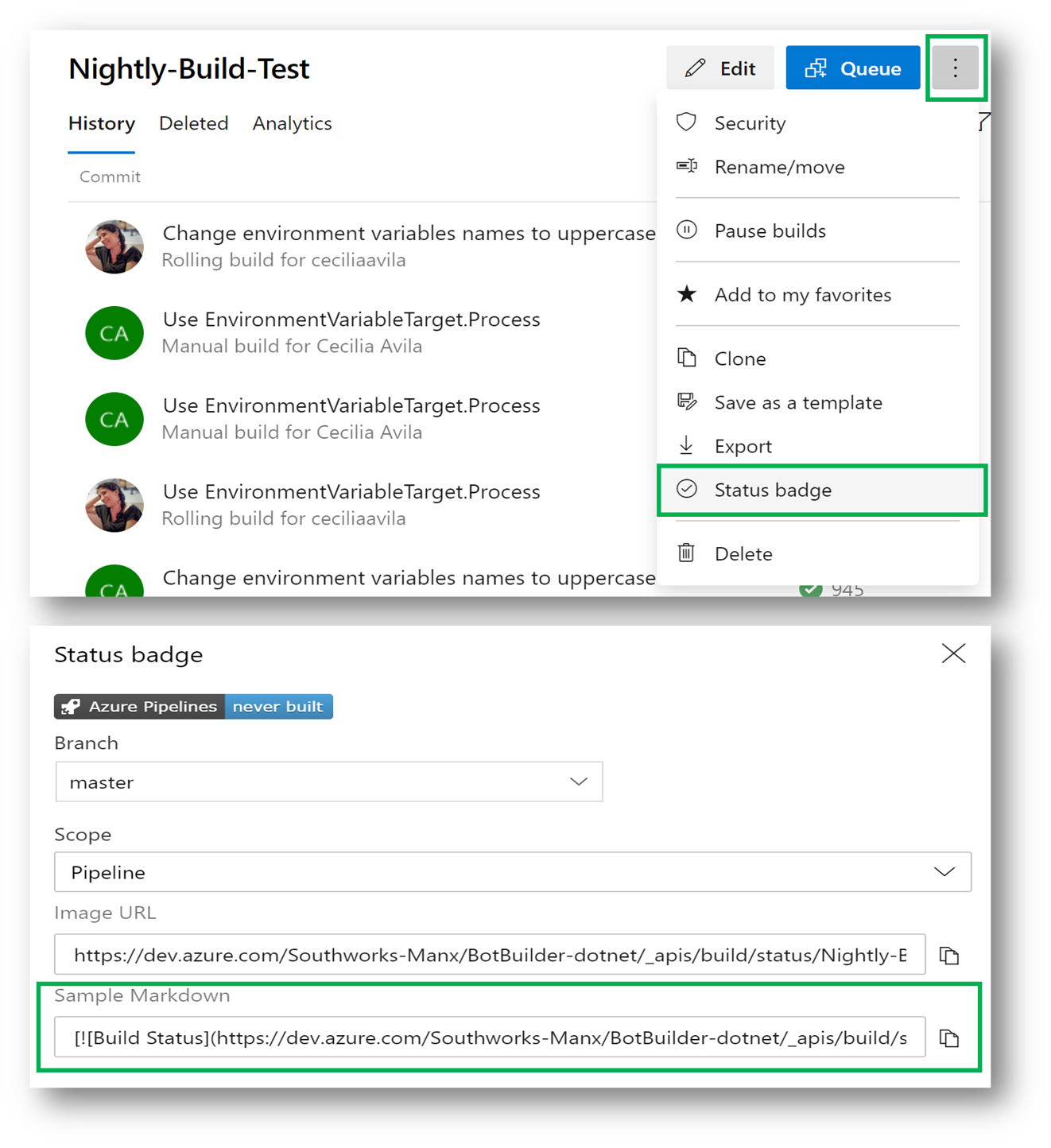
Task: Click the Sample Markdown field
Action: pos(490,1037)
